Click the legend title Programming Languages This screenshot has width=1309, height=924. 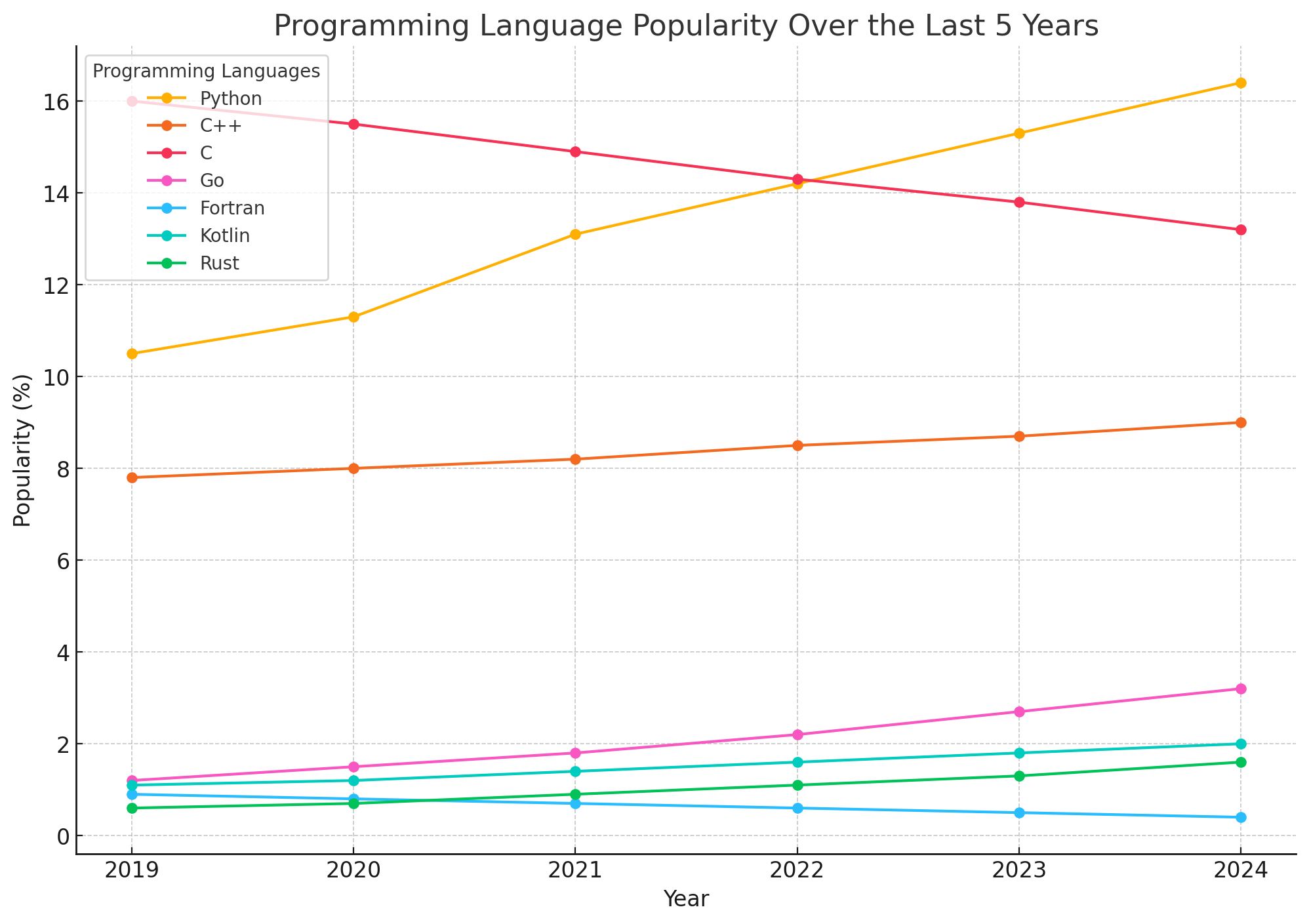coord(205,71)
